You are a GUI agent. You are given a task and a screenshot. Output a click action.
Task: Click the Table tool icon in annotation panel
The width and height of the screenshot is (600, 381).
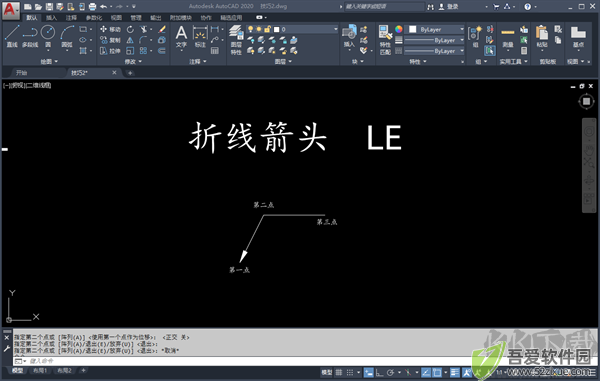[215, 50]
